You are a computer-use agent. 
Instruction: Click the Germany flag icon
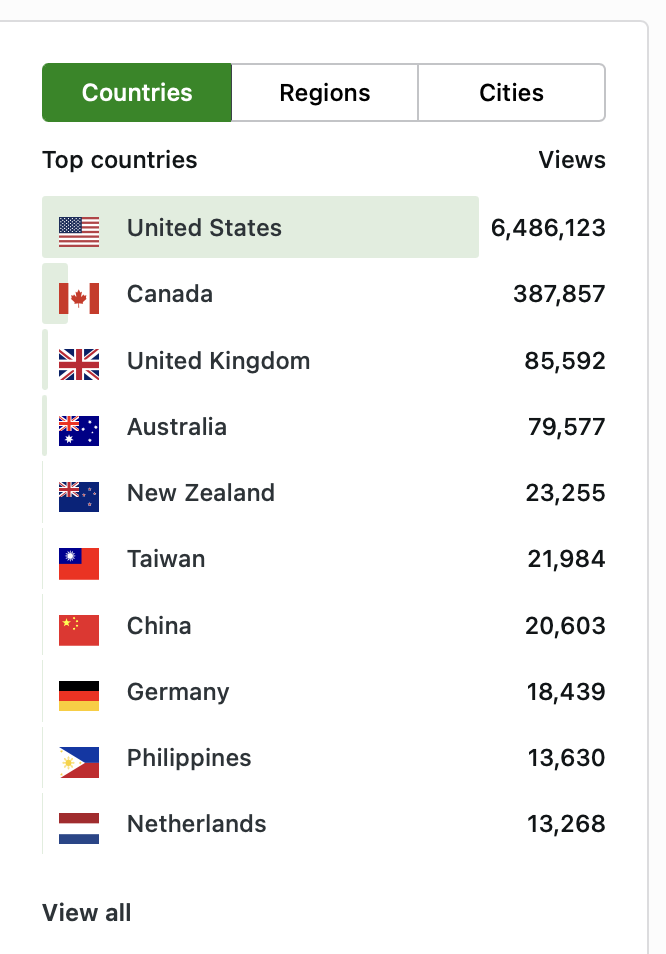coord(79,695)
